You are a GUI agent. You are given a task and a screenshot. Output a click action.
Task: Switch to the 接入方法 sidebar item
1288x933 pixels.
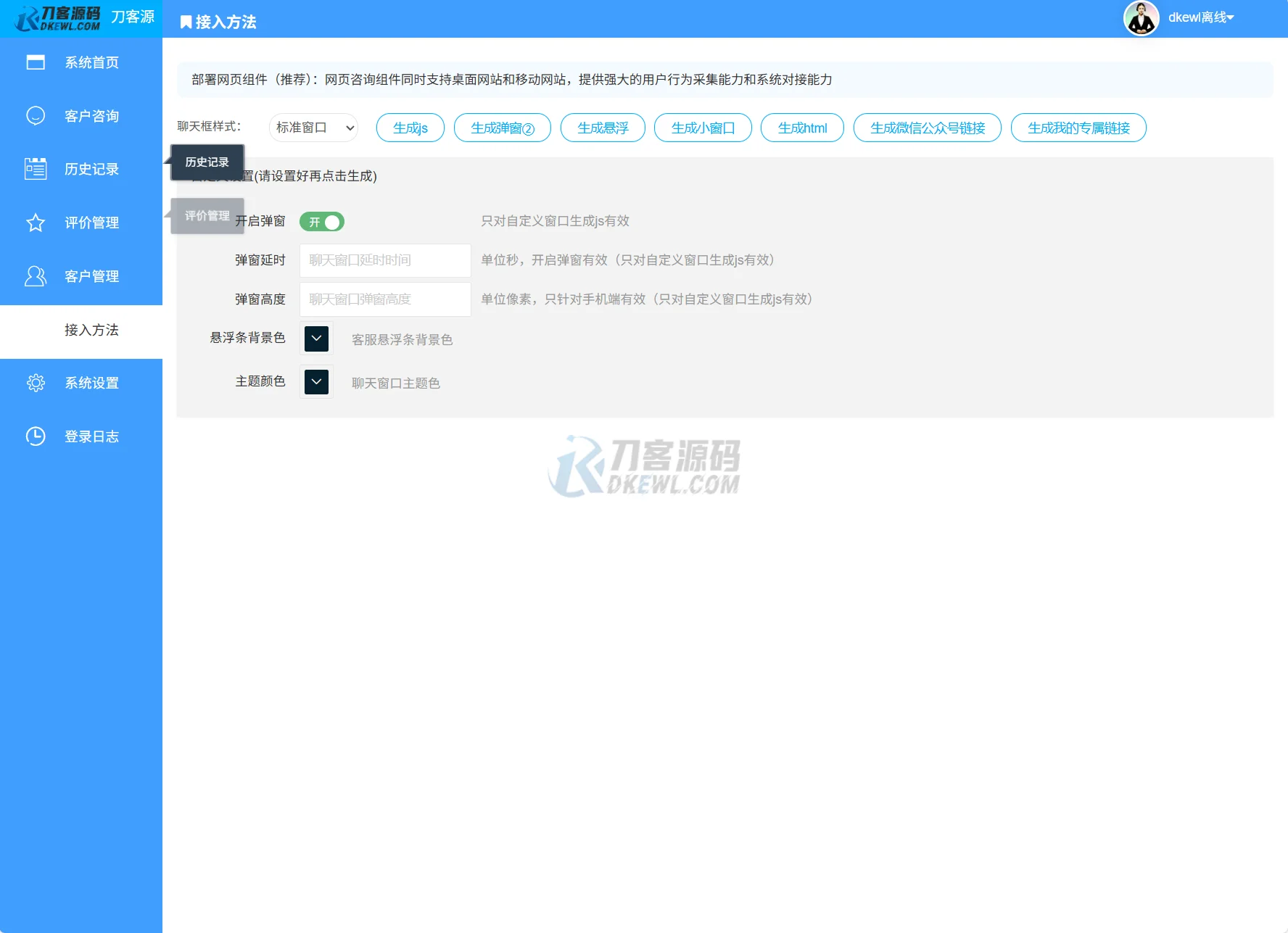91,329
